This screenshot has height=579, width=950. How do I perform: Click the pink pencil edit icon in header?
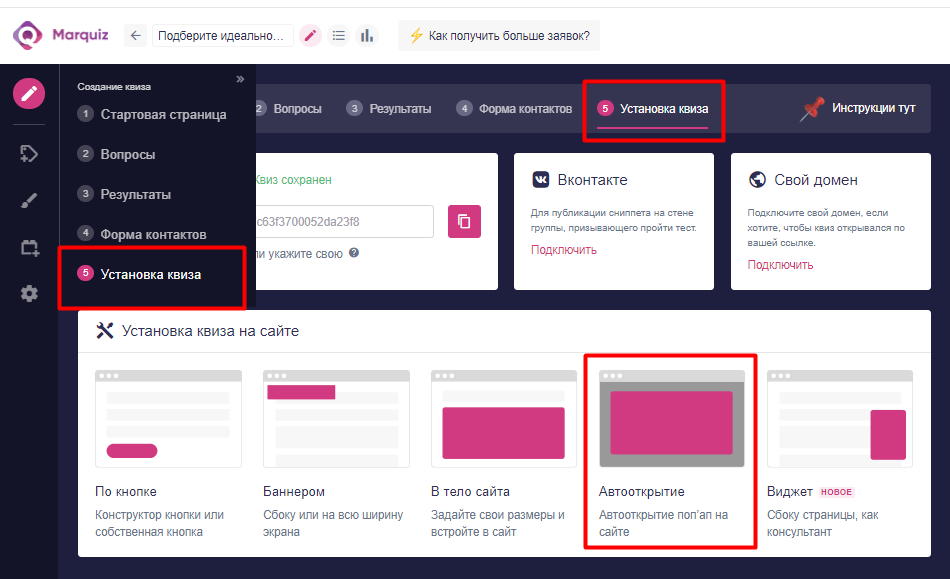coord(311,36)
